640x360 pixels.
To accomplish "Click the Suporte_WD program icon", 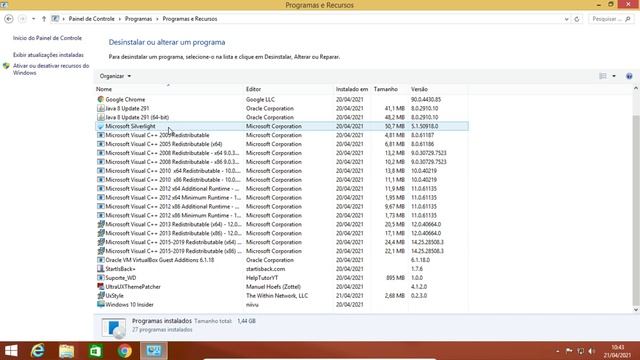I will [101, 278].
